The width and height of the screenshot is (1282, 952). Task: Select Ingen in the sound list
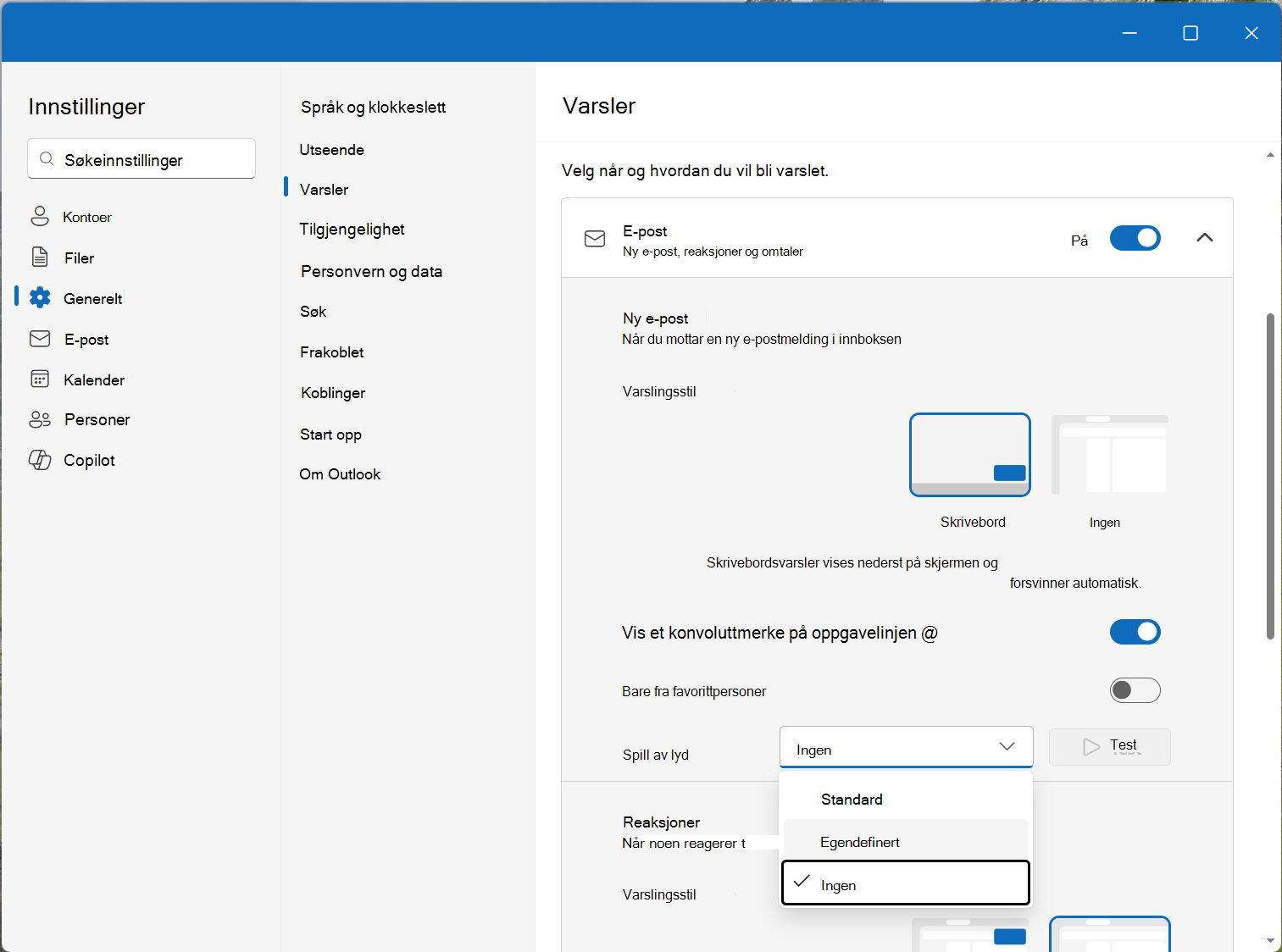point(906,883)
